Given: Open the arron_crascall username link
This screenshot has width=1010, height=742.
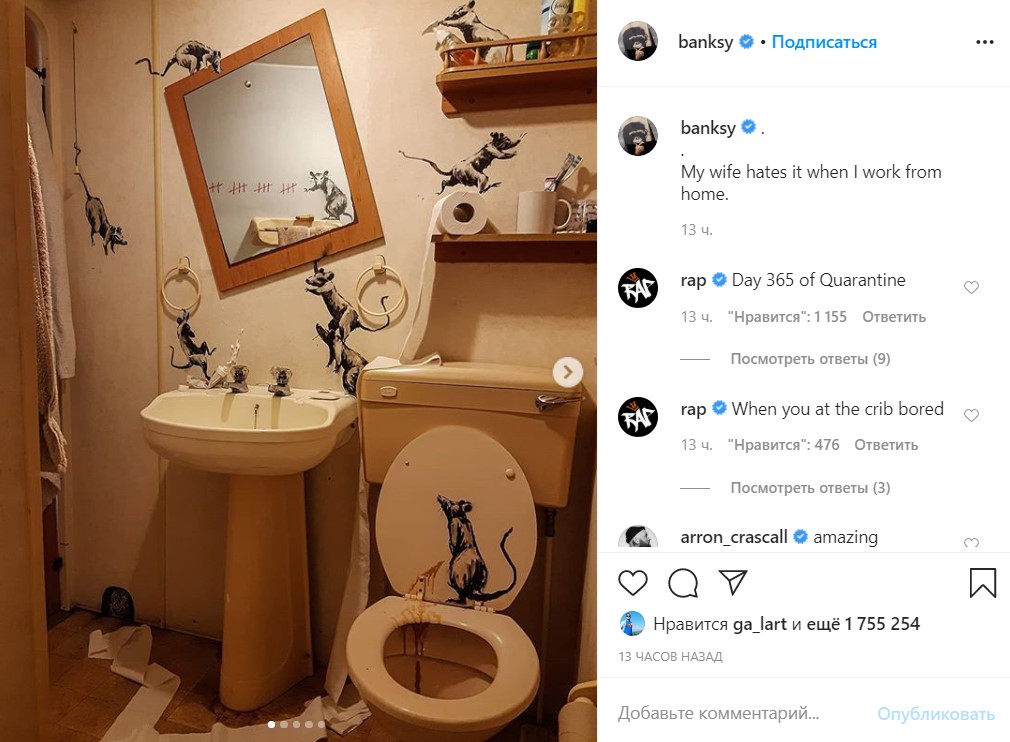Looking at the screenshot, I should 734,537.
